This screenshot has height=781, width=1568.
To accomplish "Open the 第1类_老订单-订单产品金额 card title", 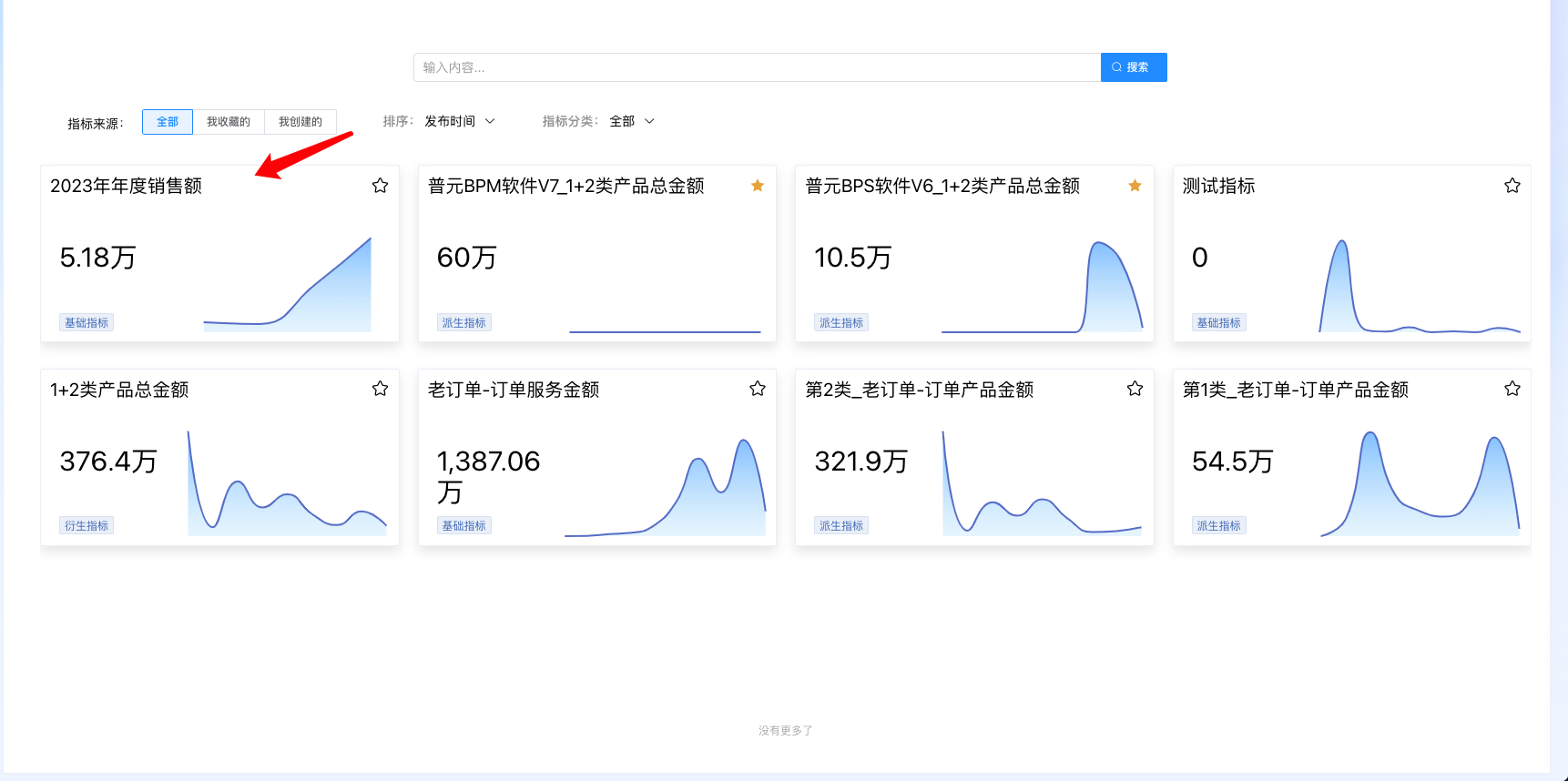I will (x=1295, y=390).
